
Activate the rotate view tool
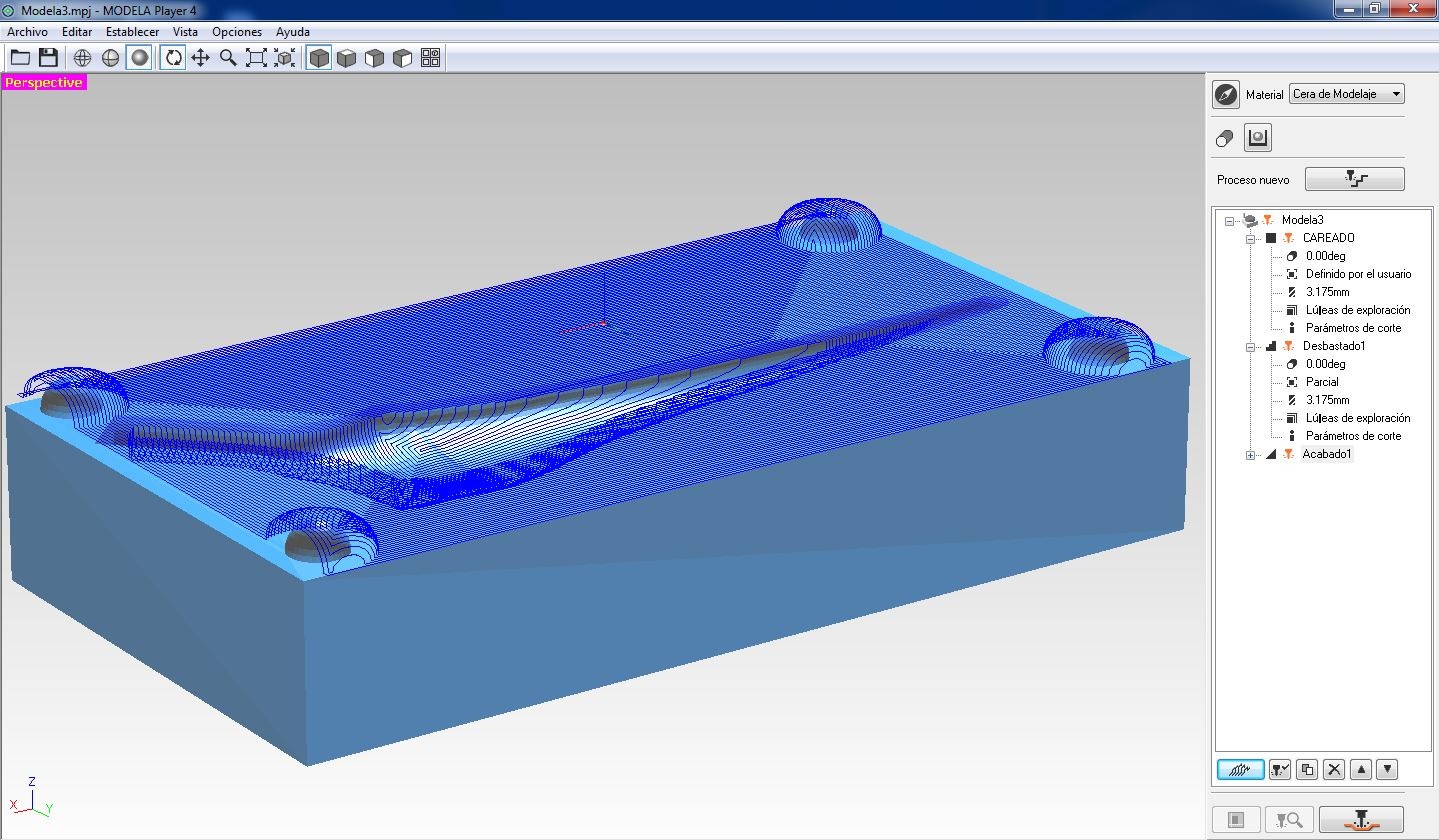pos(174,58)
